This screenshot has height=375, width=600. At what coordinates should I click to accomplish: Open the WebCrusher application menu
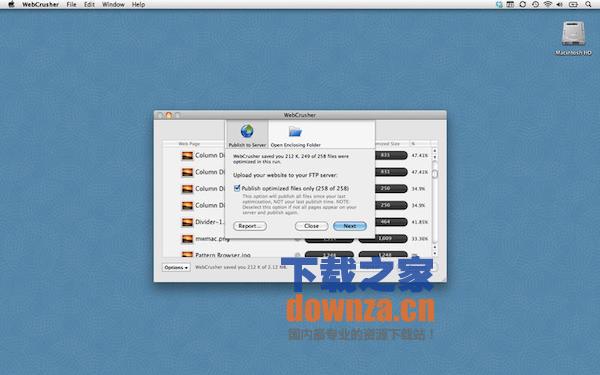(41, 5)
